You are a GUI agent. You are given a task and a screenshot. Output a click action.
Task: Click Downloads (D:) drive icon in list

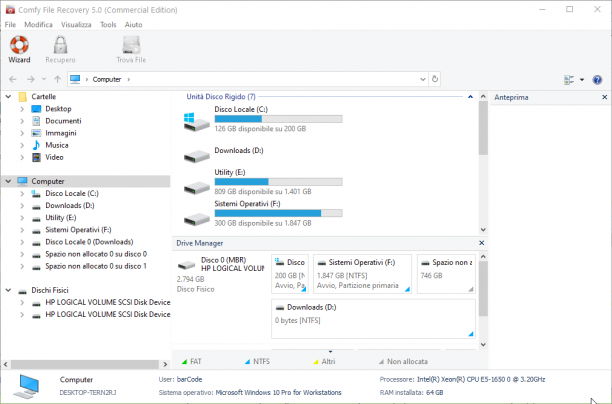click(196, 156)
